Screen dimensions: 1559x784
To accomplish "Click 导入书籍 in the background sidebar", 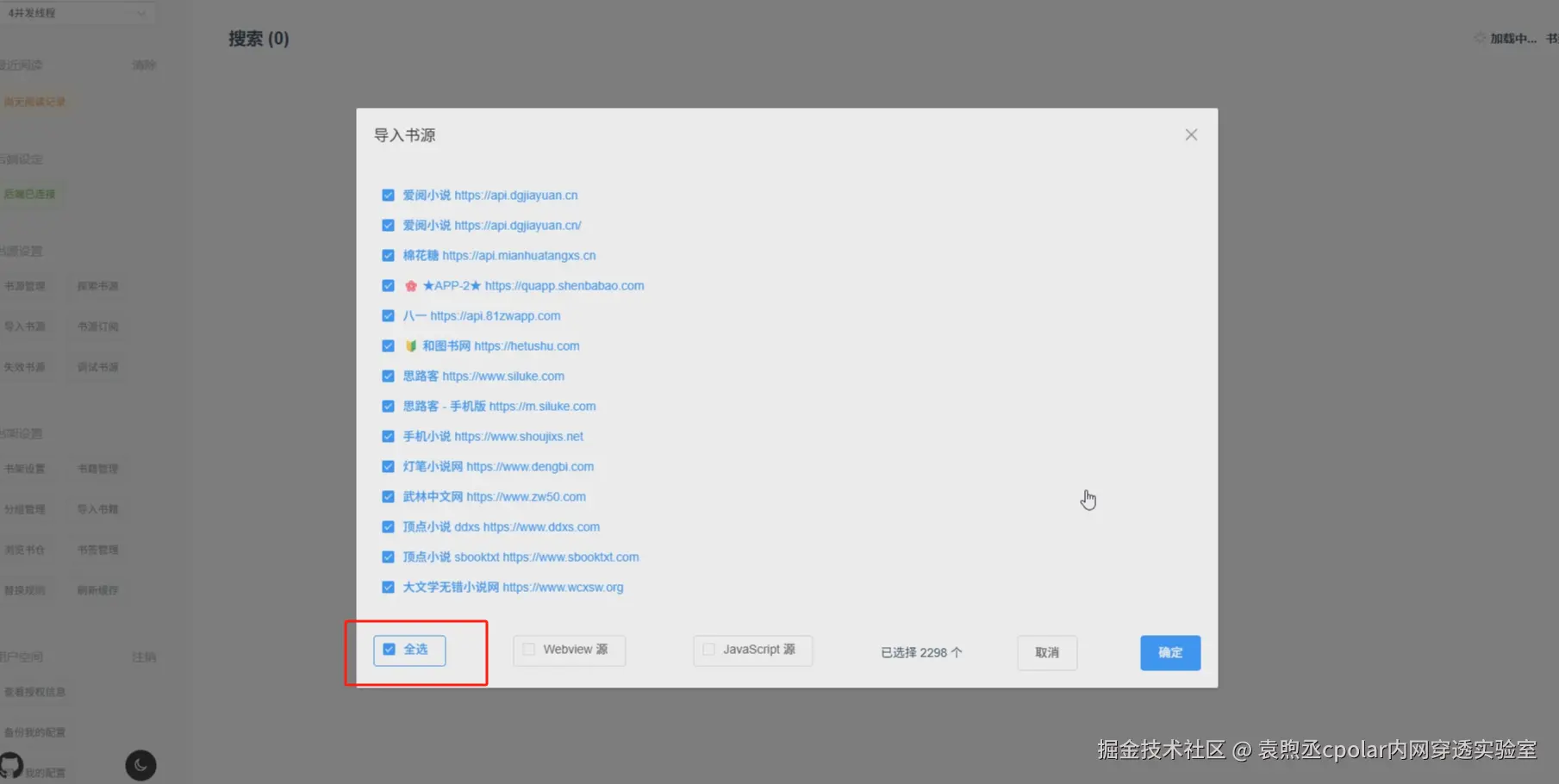I will click(97, 509).
